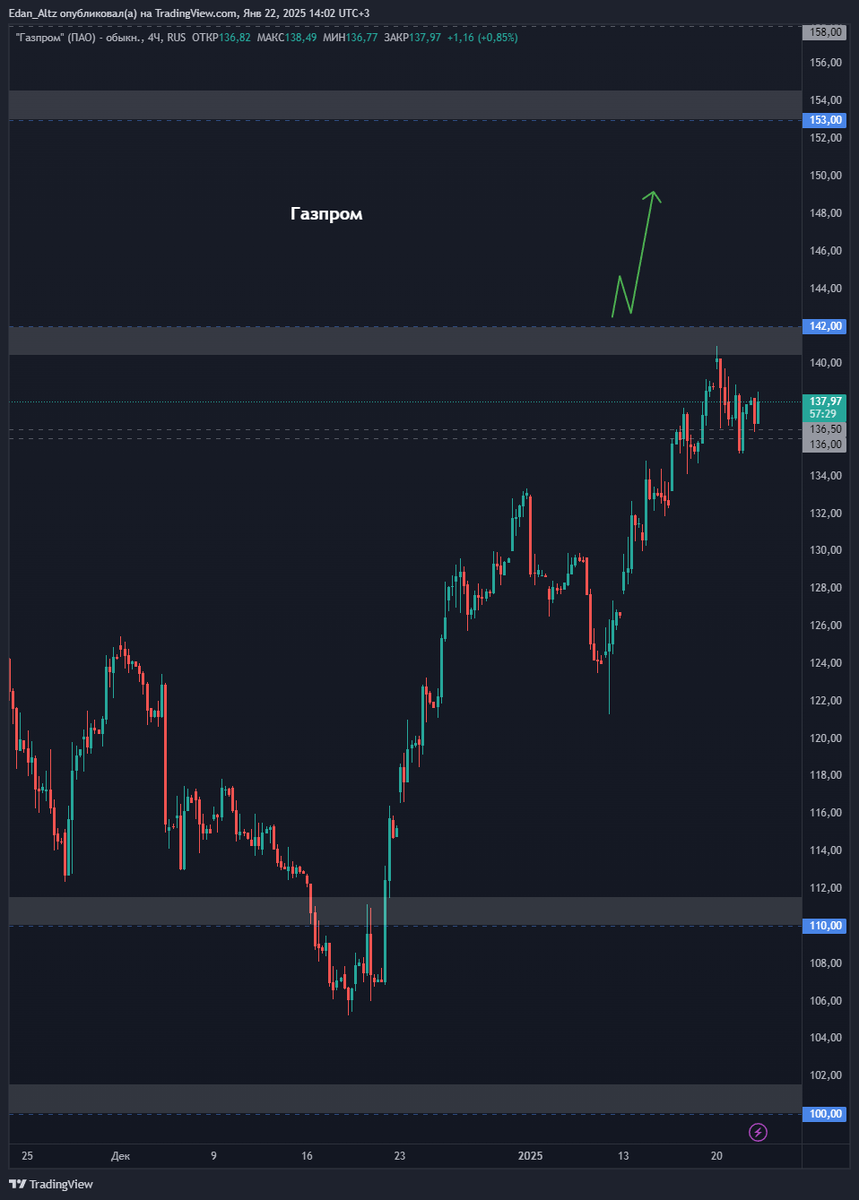Image resolution: width=859 pixels, height=1200 pixels.
Task: Click the gray resistance zone near 154
Action: pyautogui.click(x=405, y=105)
